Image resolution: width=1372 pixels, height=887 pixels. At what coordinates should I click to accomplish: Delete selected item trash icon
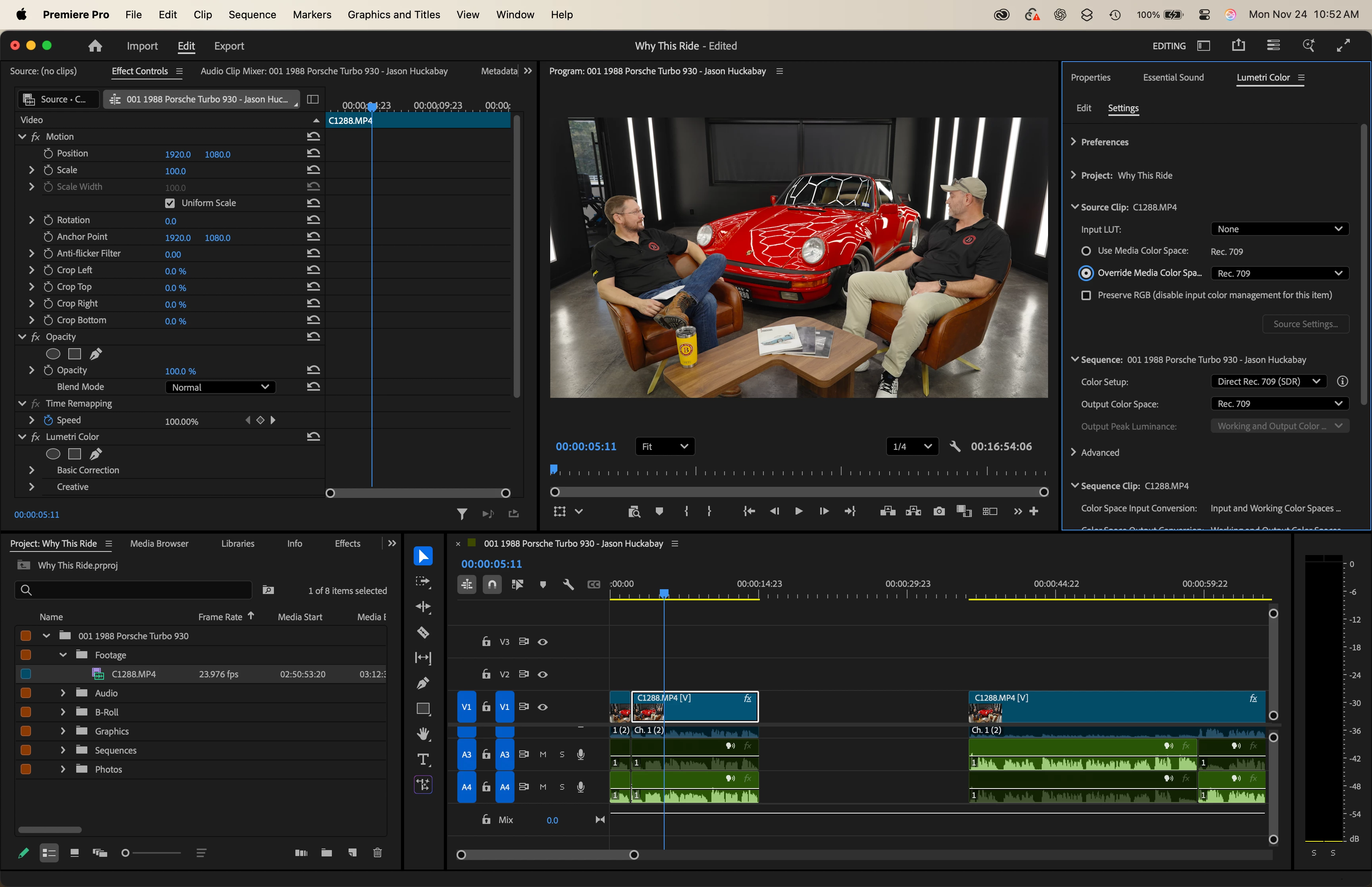(x=377, y=853)
